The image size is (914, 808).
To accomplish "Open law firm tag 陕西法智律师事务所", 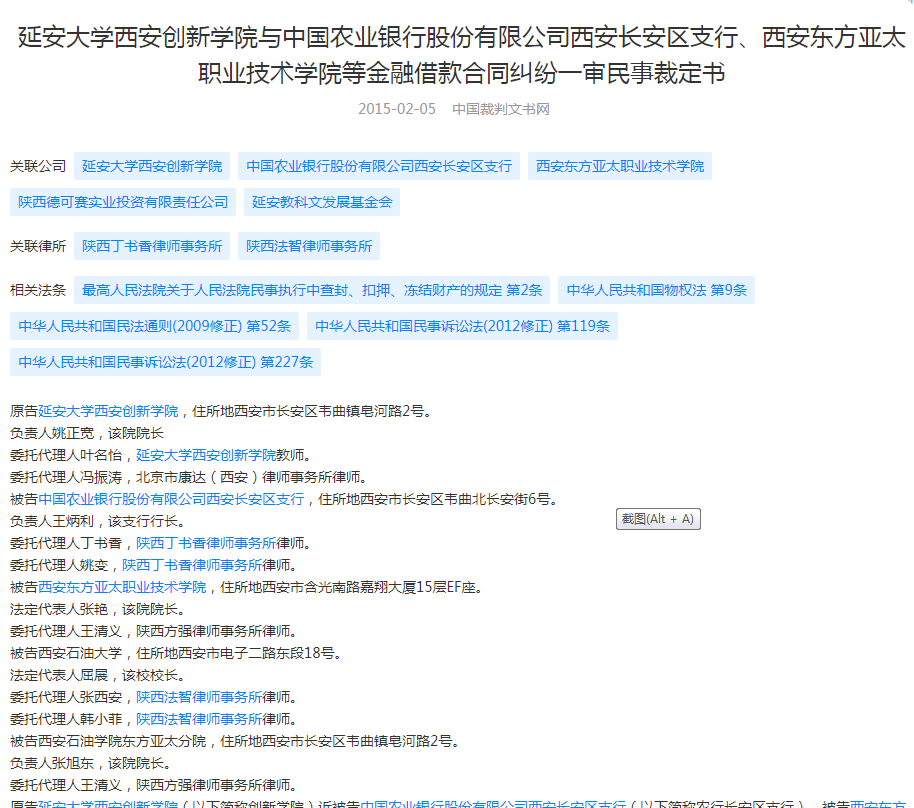I will [x=309, y=246].
